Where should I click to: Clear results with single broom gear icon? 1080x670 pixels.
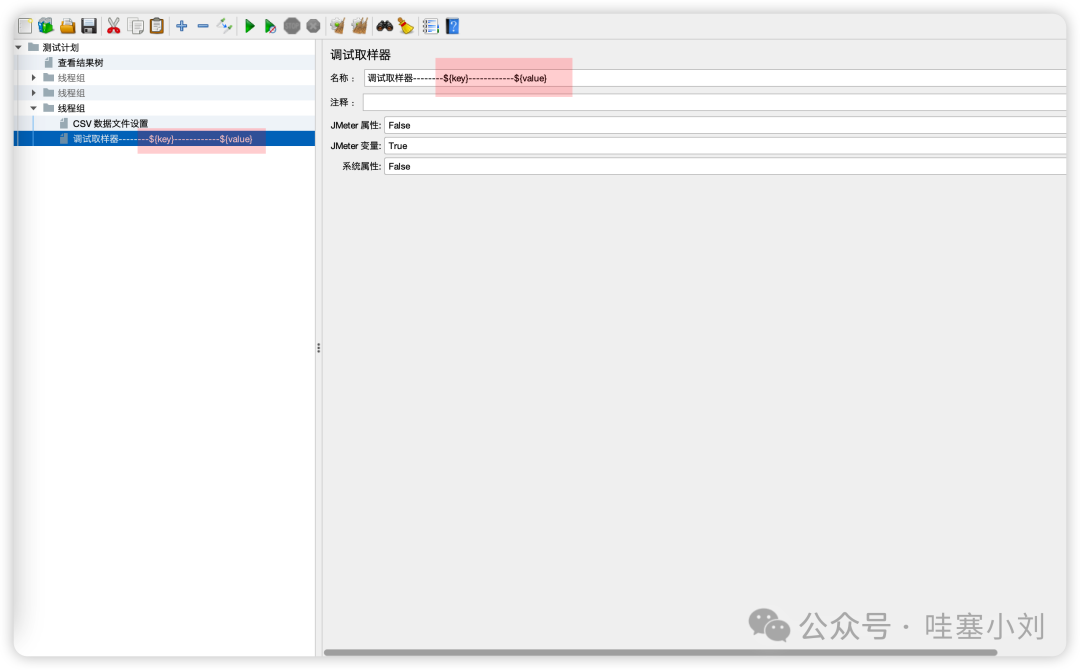click(x=338, y=26)
